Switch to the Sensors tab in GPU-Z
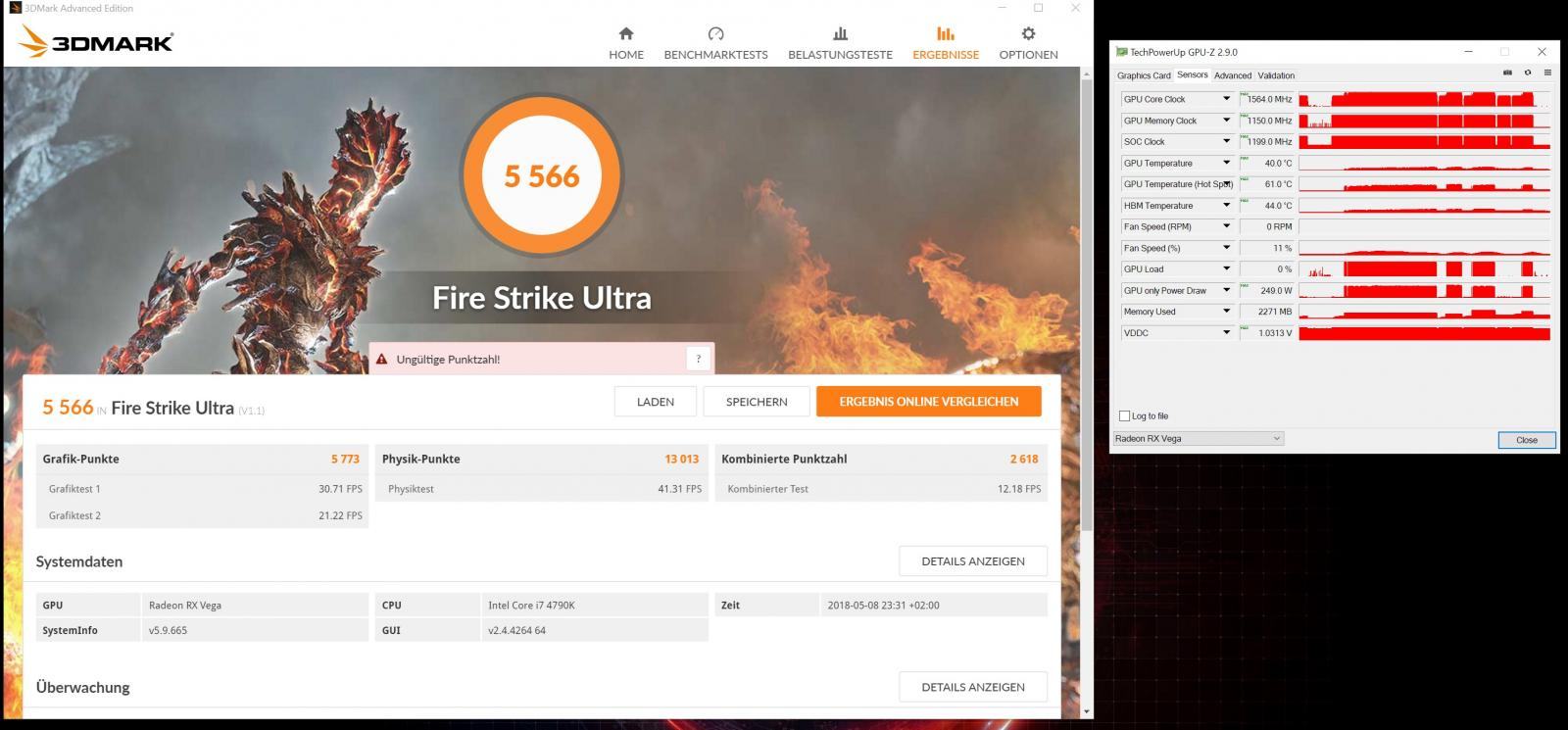 click(x=1192, y=74)
